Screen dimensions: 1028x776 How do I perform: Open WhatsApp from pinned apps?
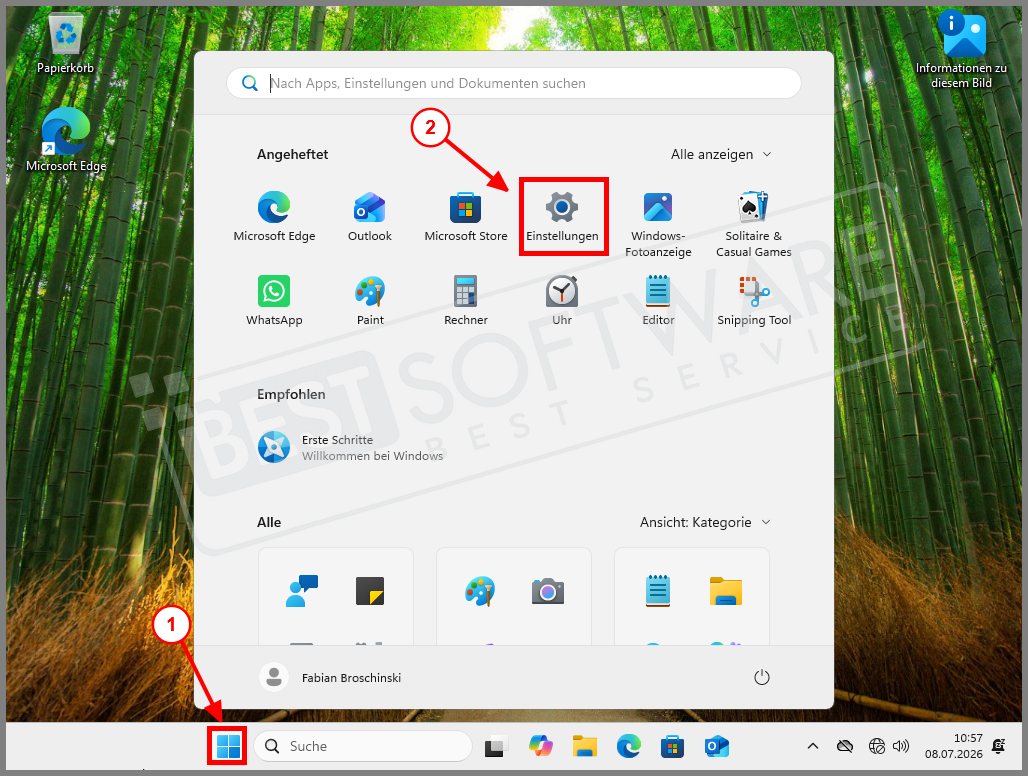pyautogui.click(x=274, y=301)
